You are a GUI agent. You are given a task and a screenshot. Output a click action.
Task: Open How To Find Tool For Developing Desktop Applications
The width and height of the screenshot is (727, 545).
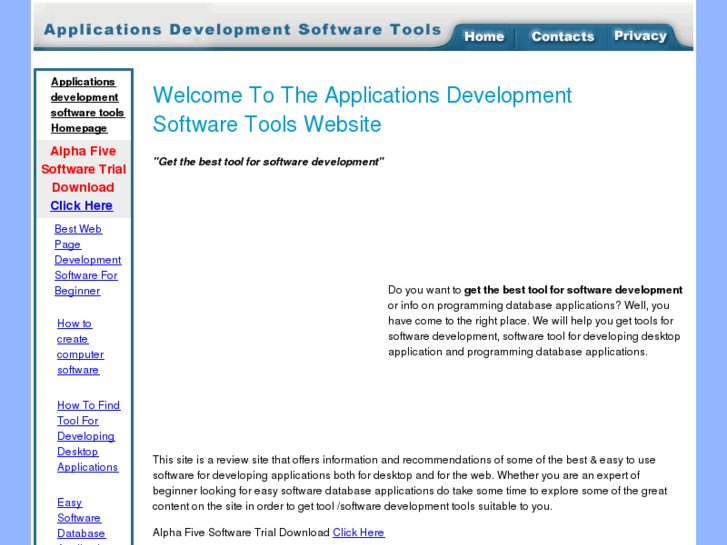coord(88,436)
